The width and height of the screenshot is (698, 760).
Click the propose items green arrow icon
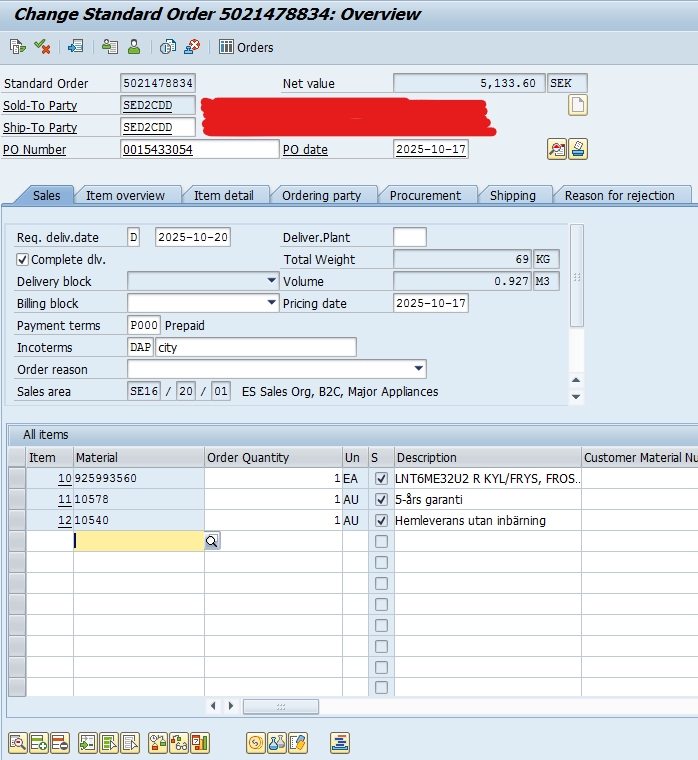88,743
